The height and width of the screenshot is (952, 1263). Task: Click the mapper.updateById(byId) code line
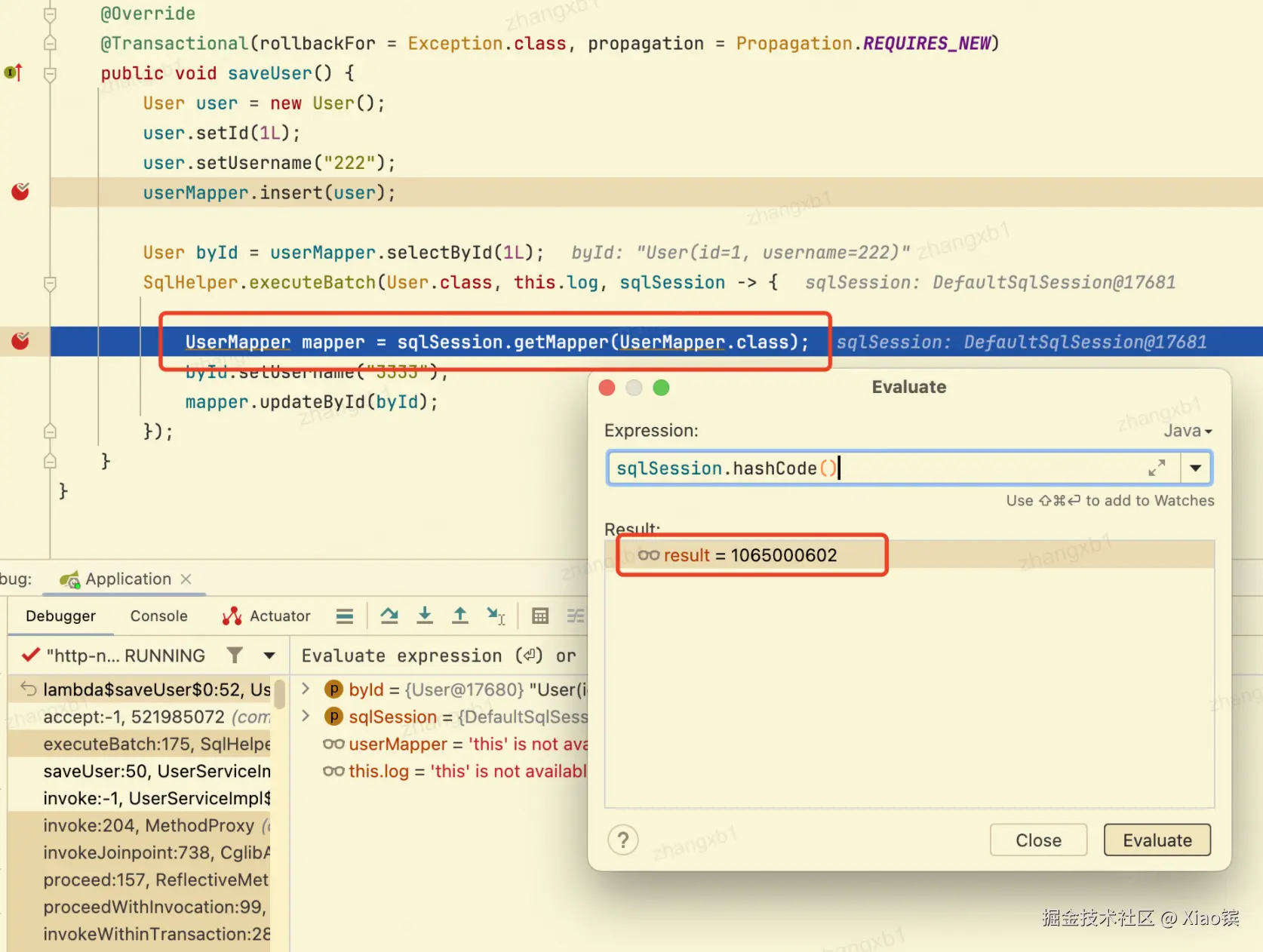(x=312, y=402)
